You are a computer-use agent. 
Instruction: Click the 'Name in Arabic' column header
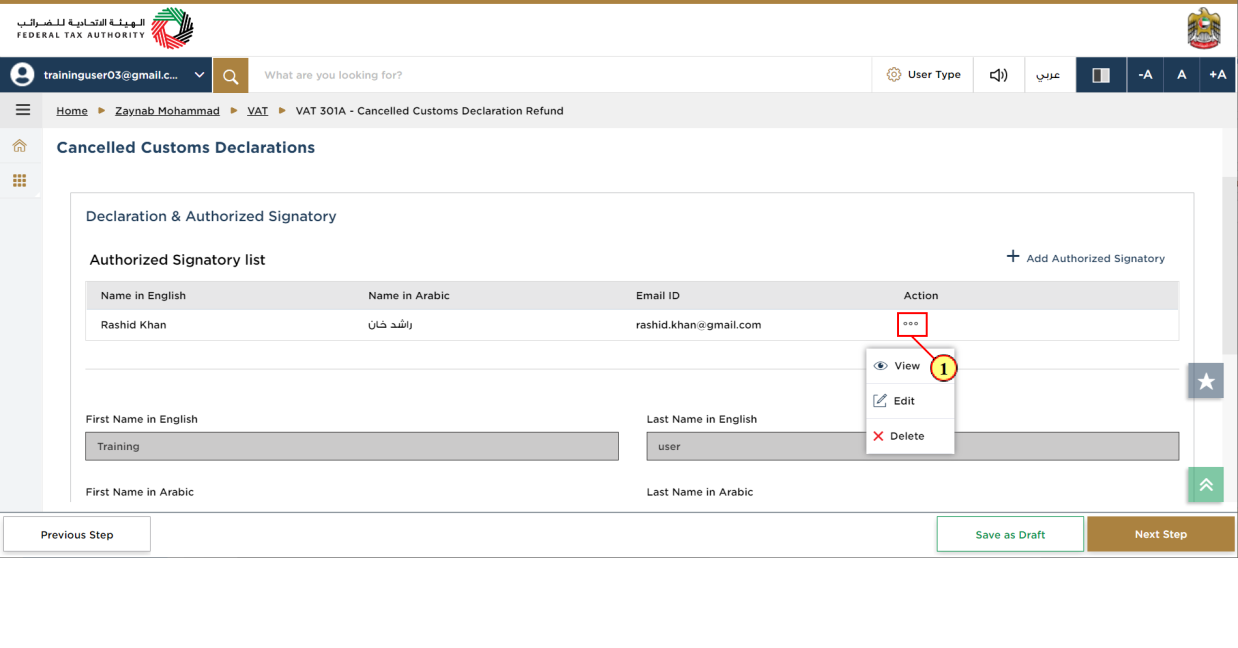[409, 296]
